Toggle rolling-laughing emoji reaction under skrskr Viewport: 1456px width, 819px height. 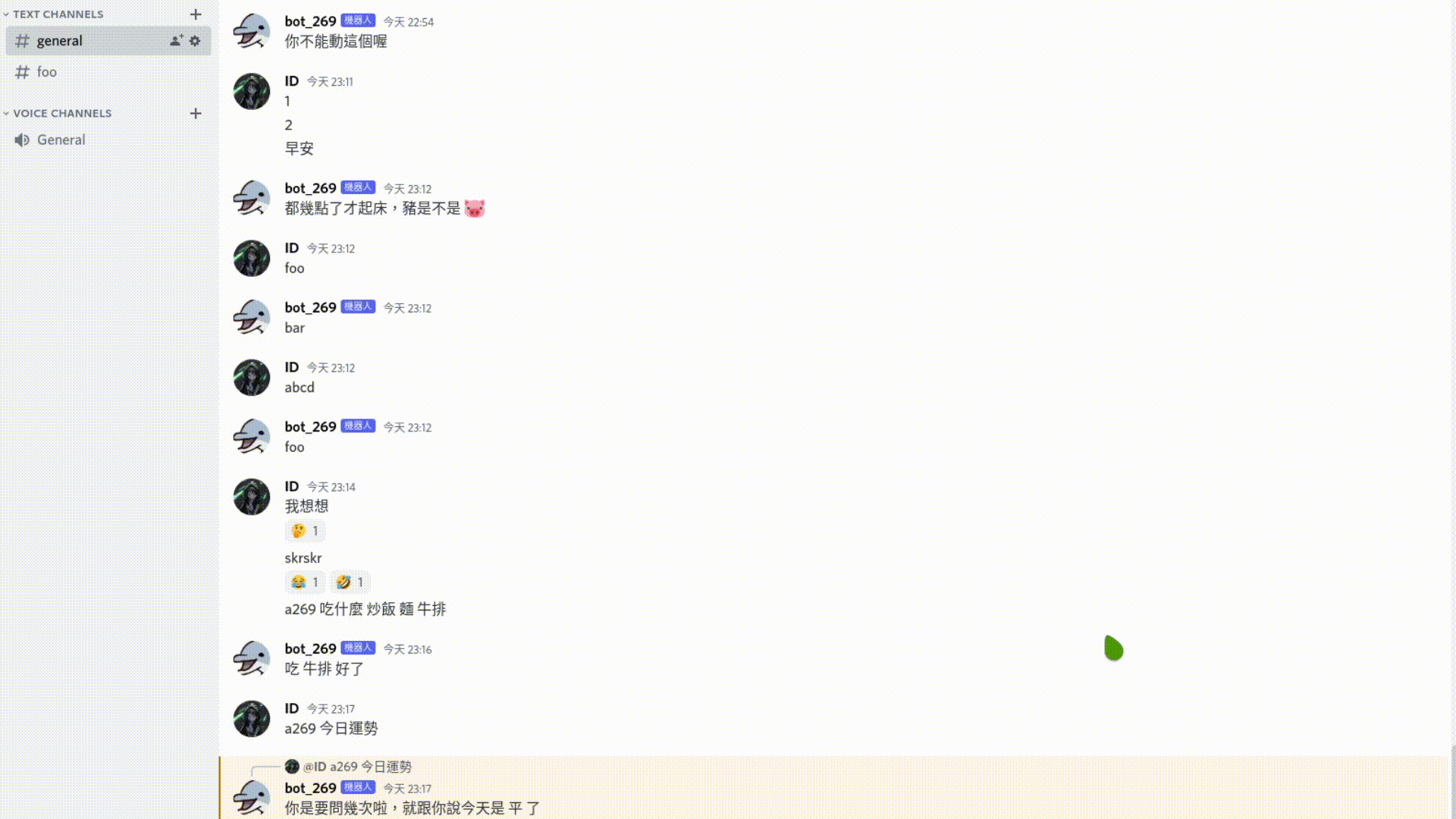[350, 582]
